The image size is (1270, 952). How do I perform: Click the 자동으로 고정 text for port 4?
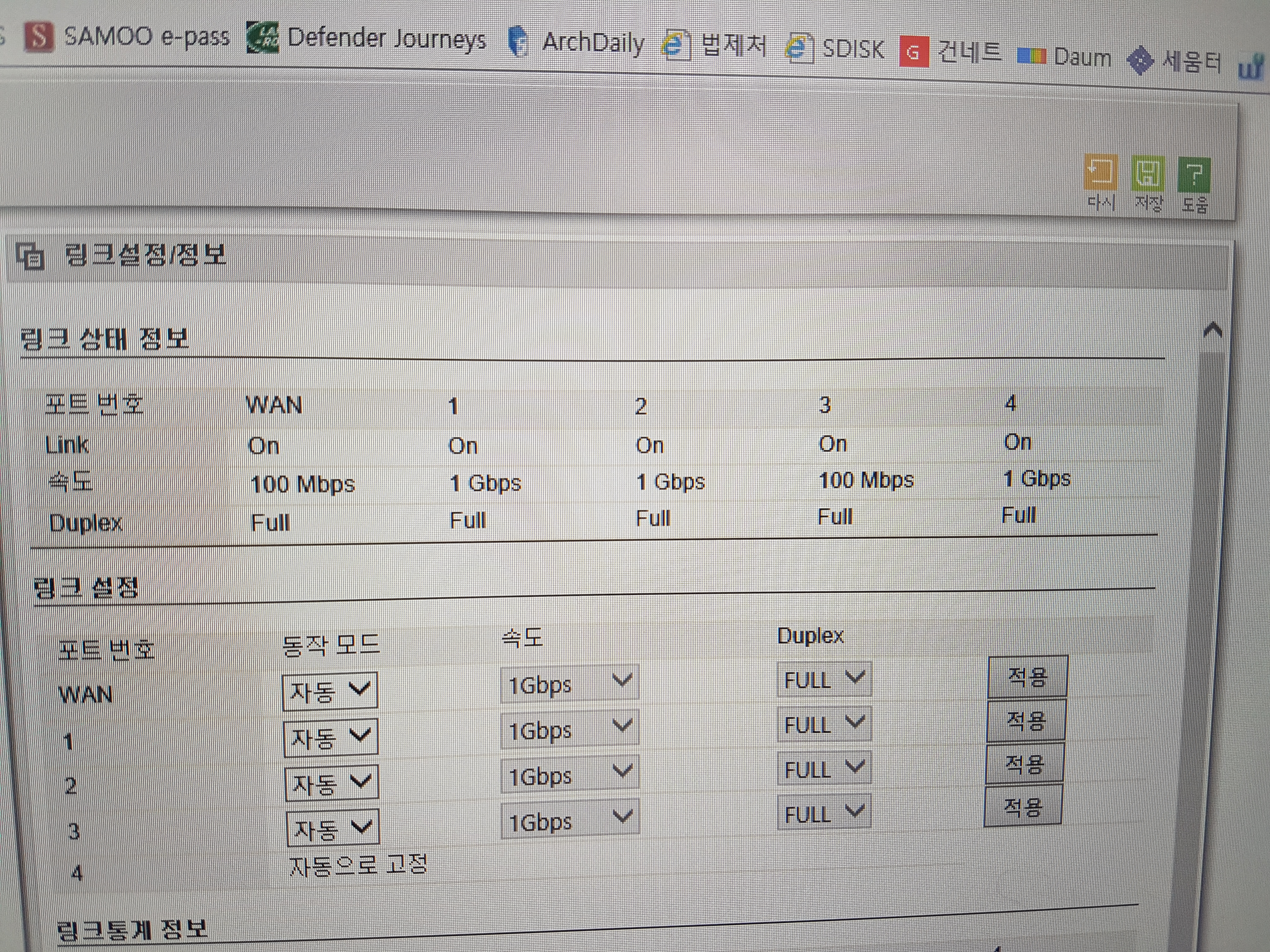(358, 865)
